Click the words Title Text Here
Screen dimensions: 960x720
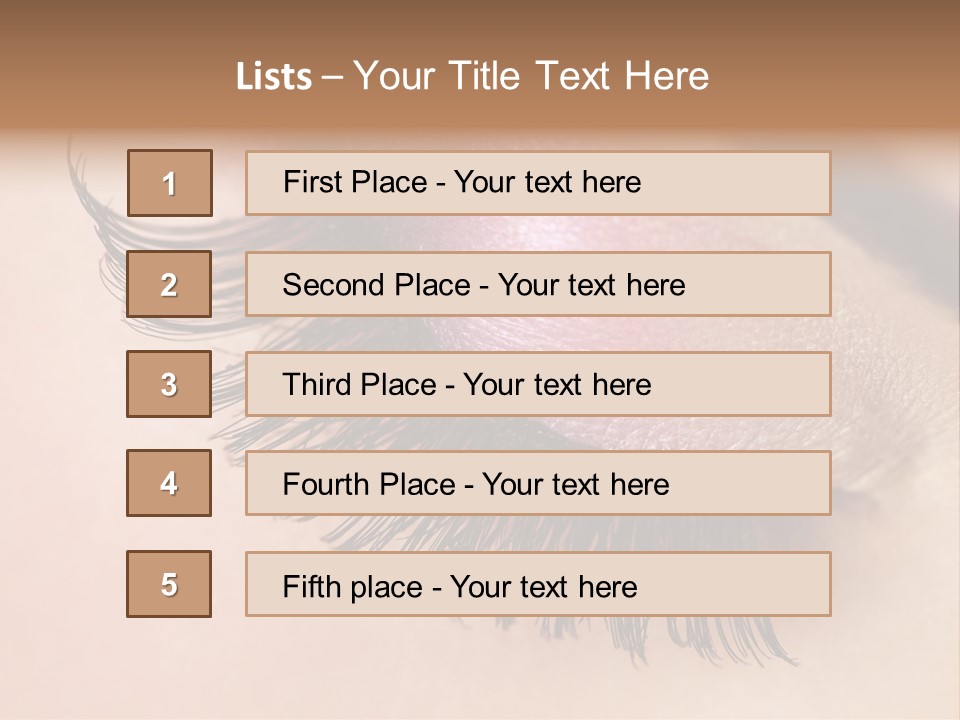pyautogui.click(x=579, y=76)
